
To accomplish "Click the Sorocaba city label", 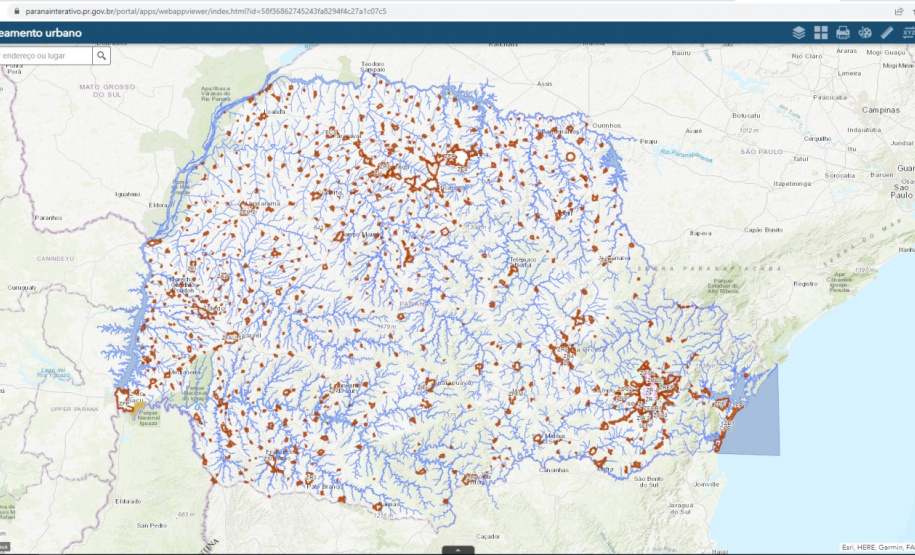I will click(836, 175).
